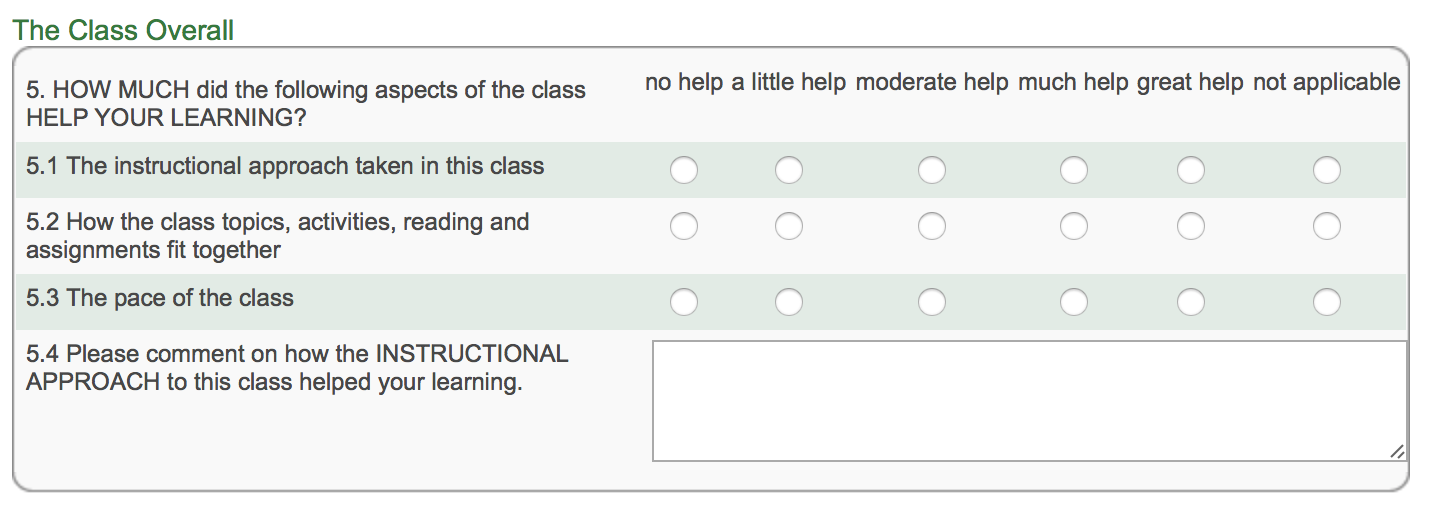
Task: Choose "moderate help" for 5.3 pace of class
Action: (x=932, y=302)
